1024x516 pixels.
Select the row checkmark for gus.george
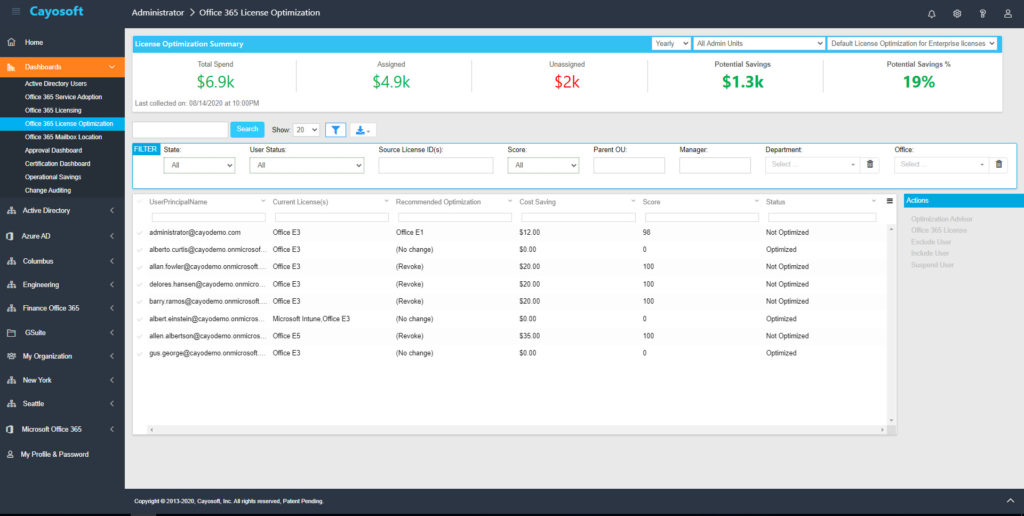139,353
